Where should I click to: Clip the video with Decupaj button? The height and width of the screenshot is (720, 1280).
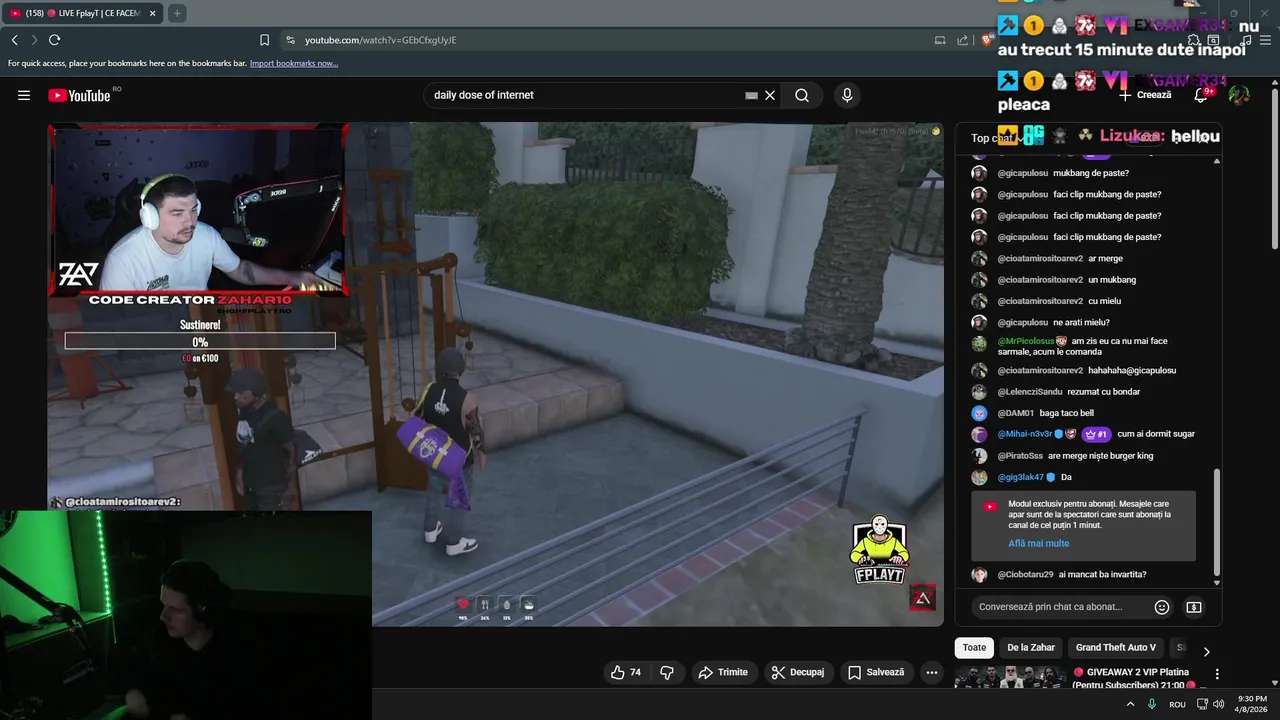click(798, 672)
